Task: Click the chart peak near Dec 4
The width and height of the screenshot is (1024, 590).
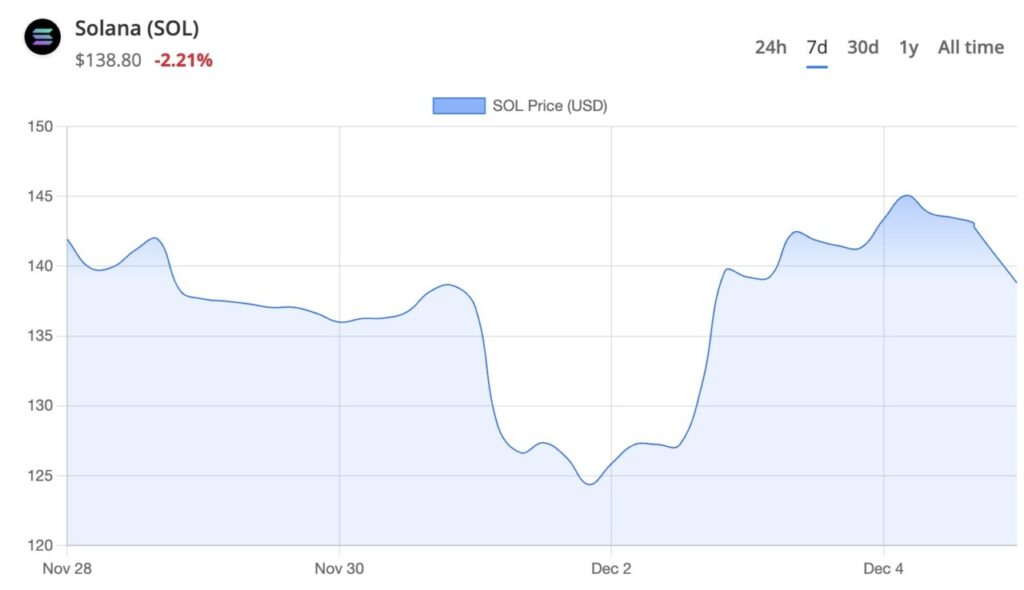Action: click(906, 196)
